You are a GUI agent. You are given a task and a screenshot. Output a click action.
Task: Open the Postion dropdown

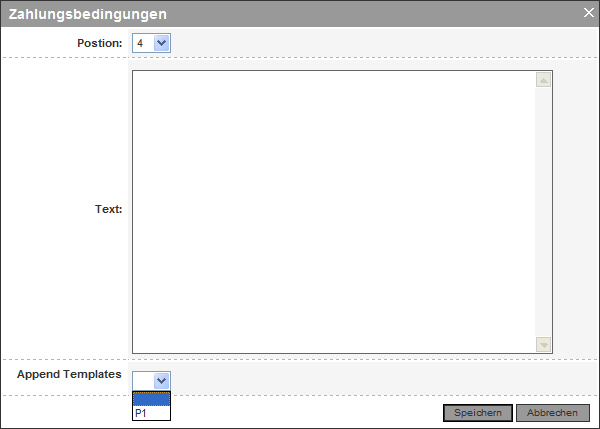(x=152, y=43)
